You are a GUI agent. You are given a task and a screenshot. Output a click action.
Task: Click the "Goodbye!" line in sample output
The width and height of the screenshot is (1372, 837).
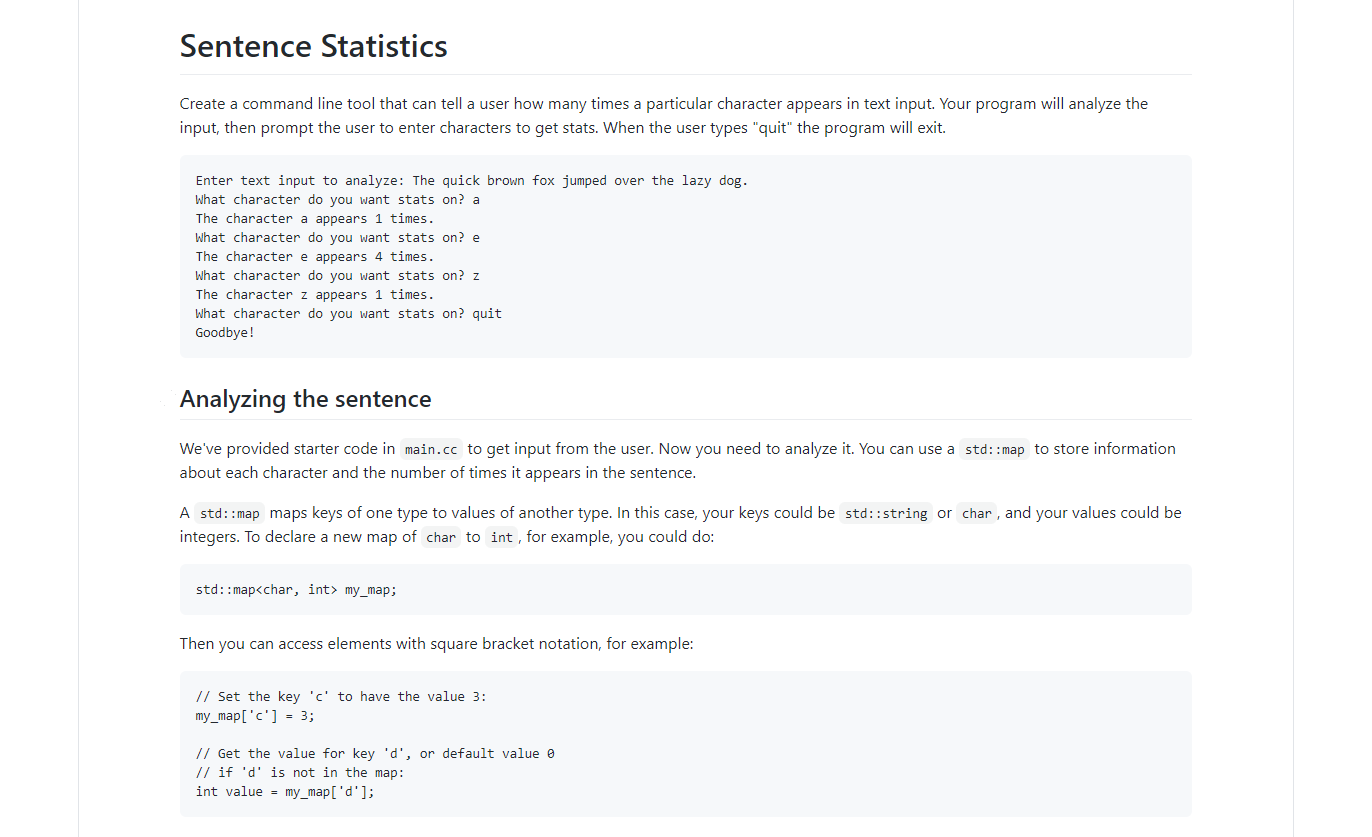coord(225,333)
